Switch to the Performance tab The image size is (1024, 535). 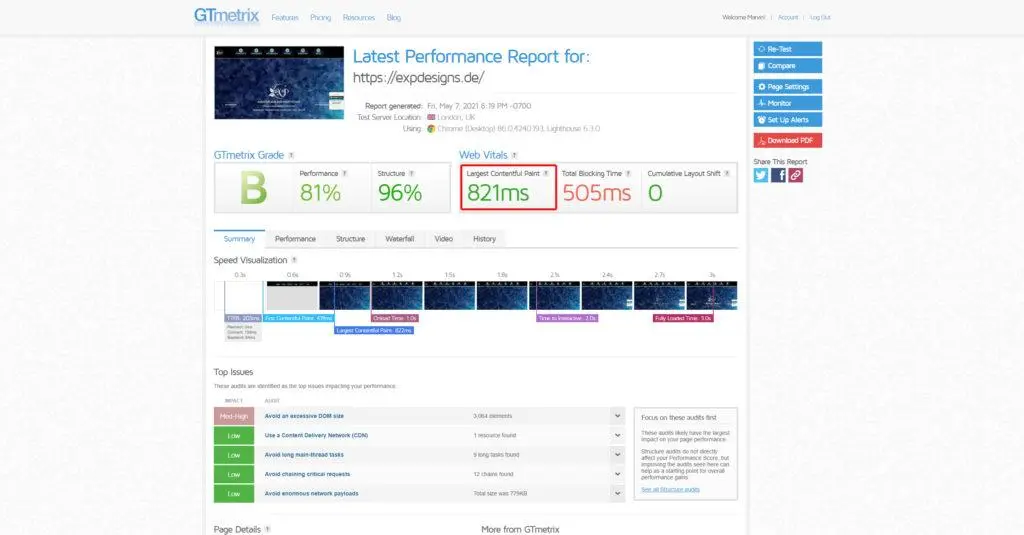(x=295, y=239)
